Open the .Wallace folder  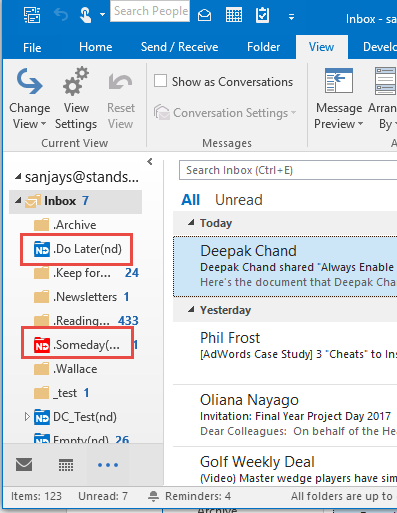pos(75,369)
